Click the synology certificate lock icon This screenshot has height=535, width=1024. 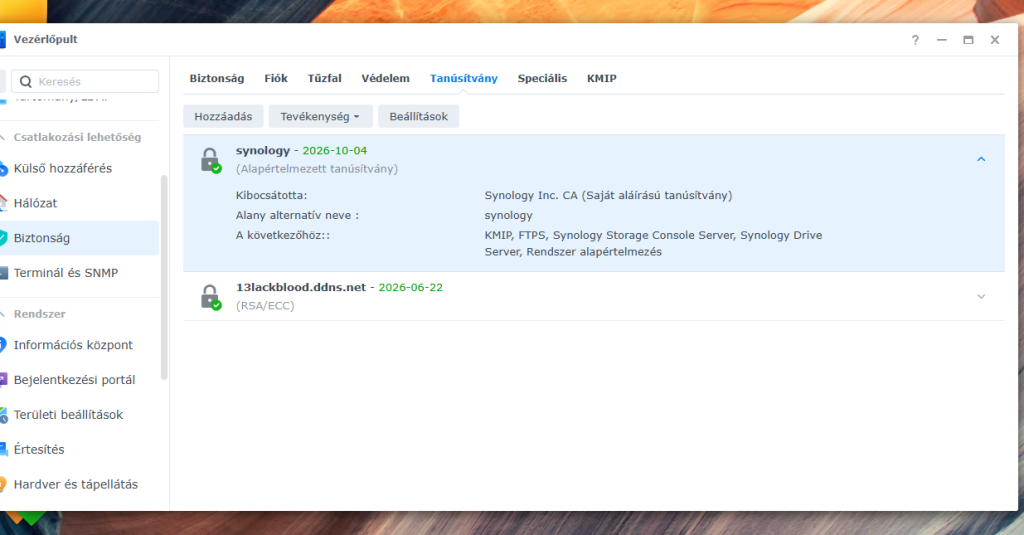click(x=209, y=160)
